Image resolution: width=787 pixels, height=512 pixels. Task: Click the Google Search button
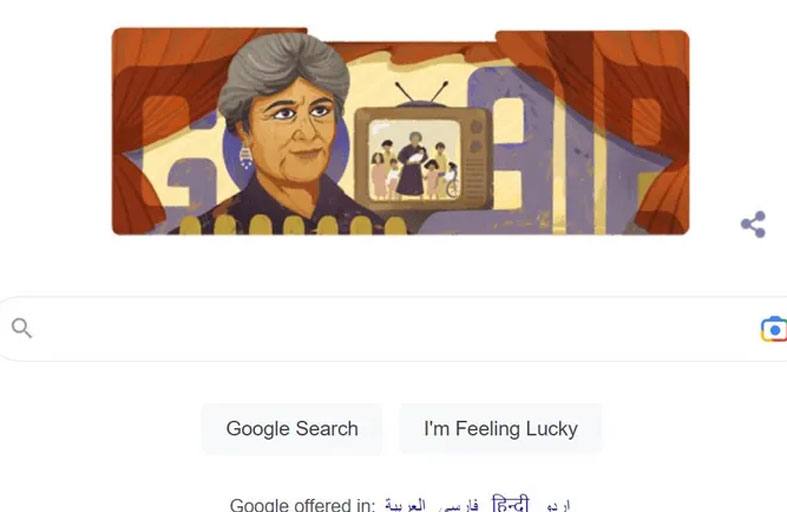(x=292, y=429)
